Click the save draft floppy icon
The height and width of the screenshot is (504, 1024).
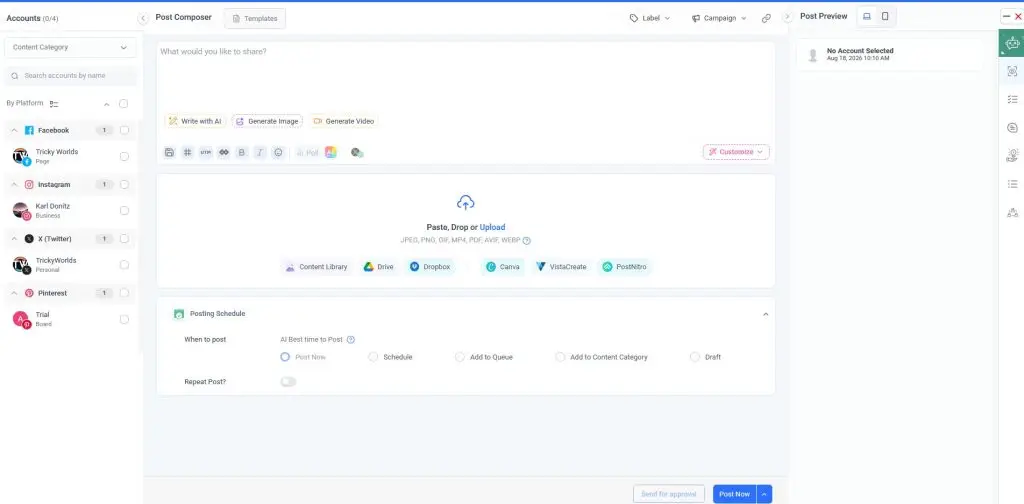pos(169,152)
